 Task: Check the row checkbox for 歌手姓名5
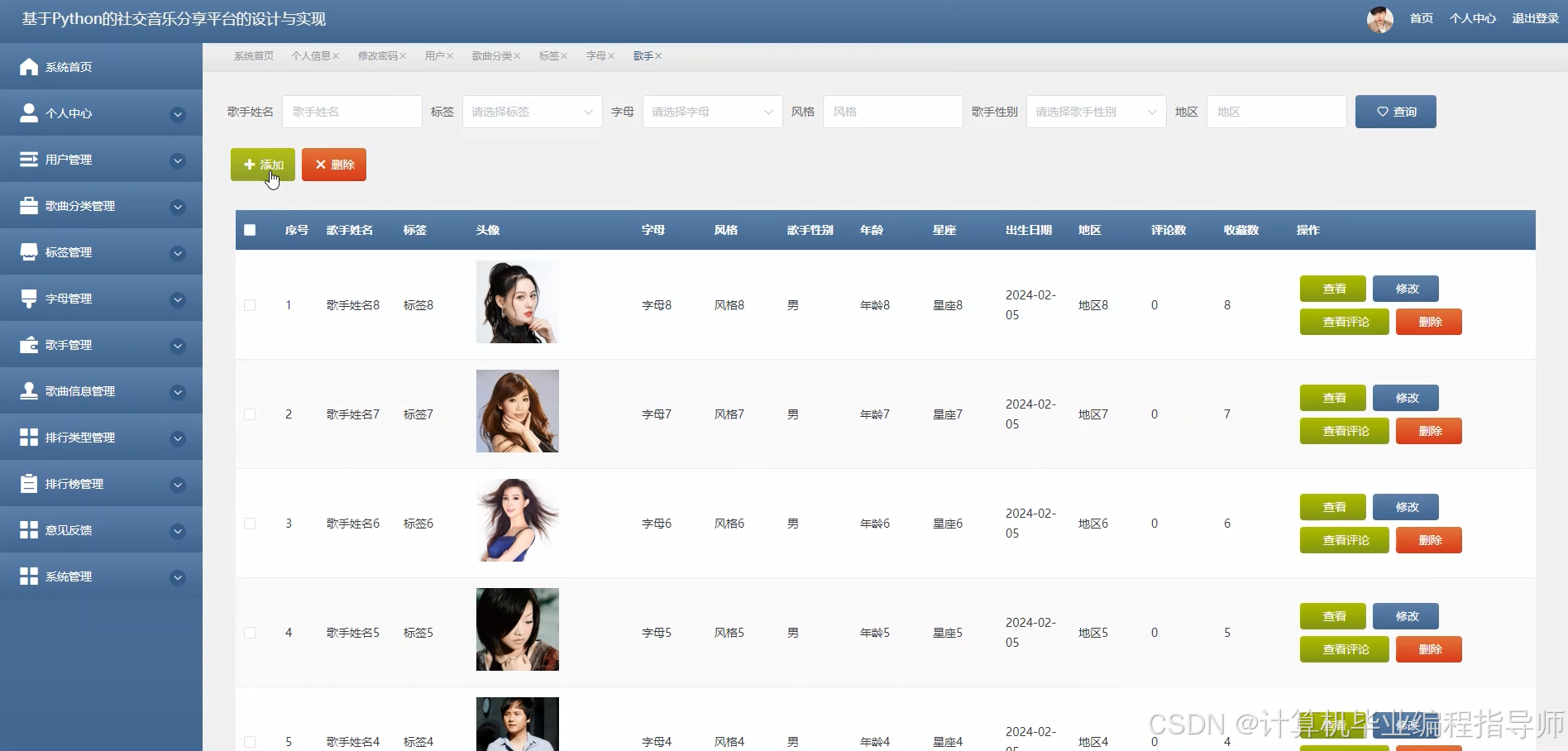250,633
